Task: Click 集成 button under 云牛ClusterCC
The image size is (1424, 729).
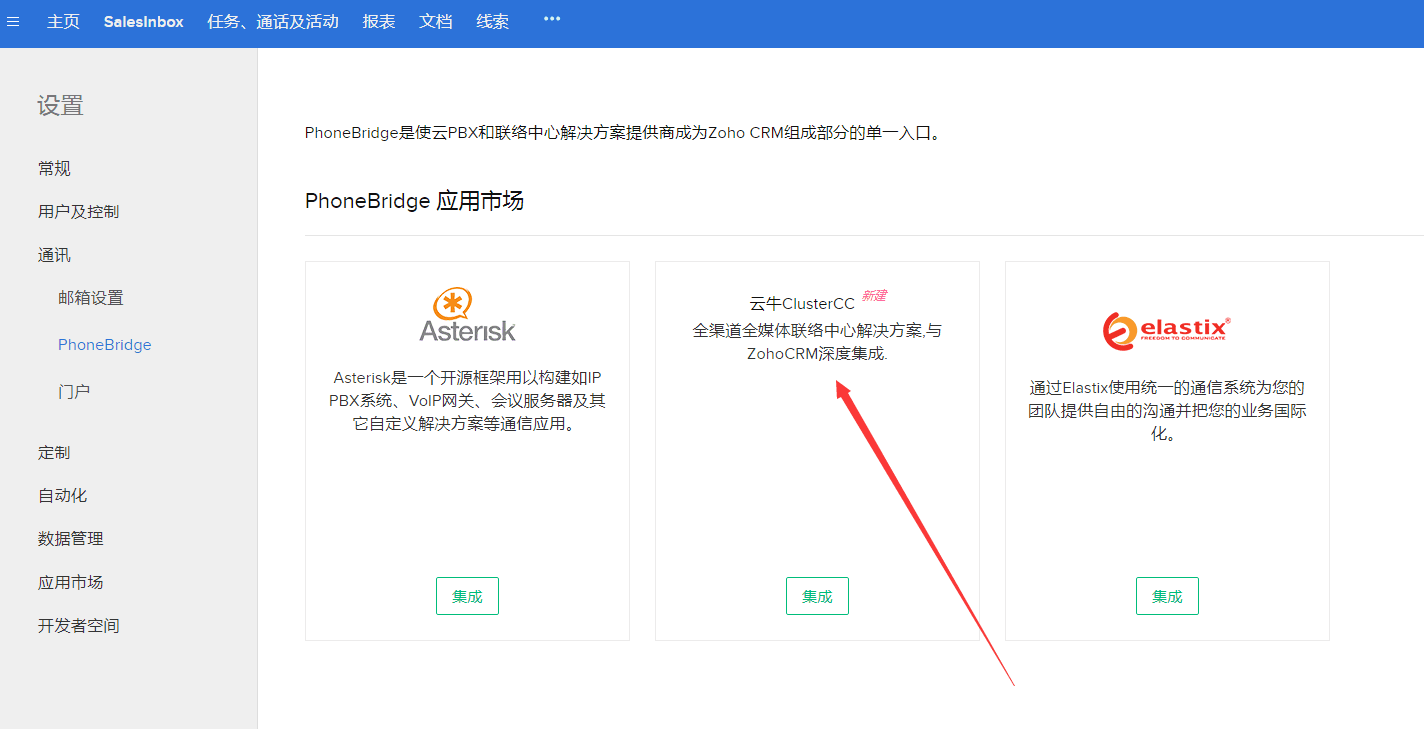Action: tap(817, 596)
